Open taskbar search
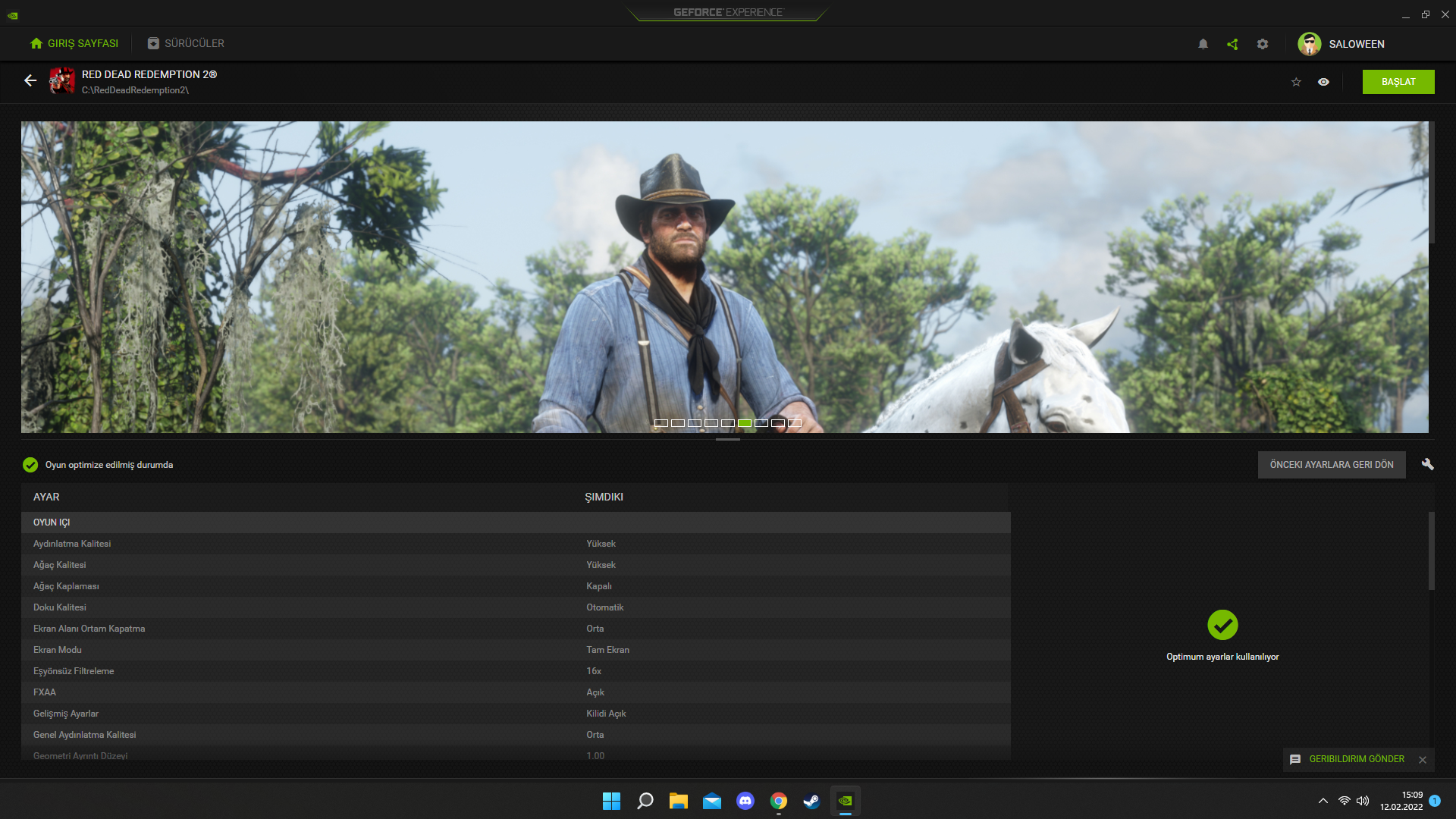This screenshot has height=819, width=1456. click(x=645, y=801)
